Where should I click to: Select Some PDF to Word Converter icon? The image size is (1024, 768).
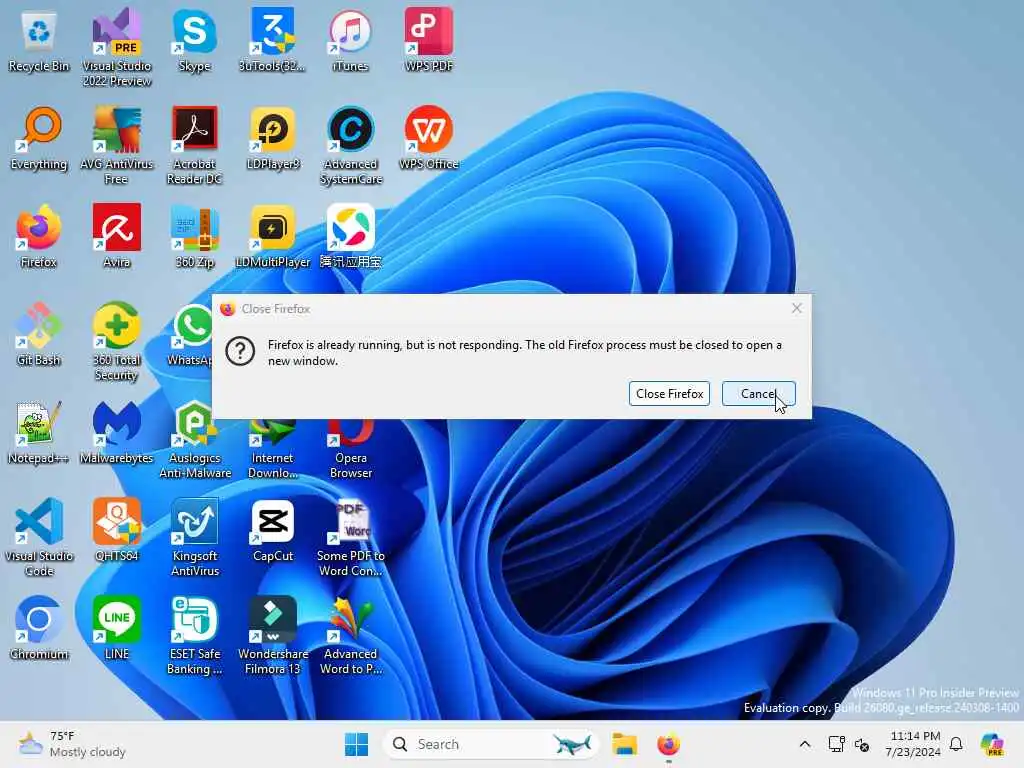tap(351, 538)
